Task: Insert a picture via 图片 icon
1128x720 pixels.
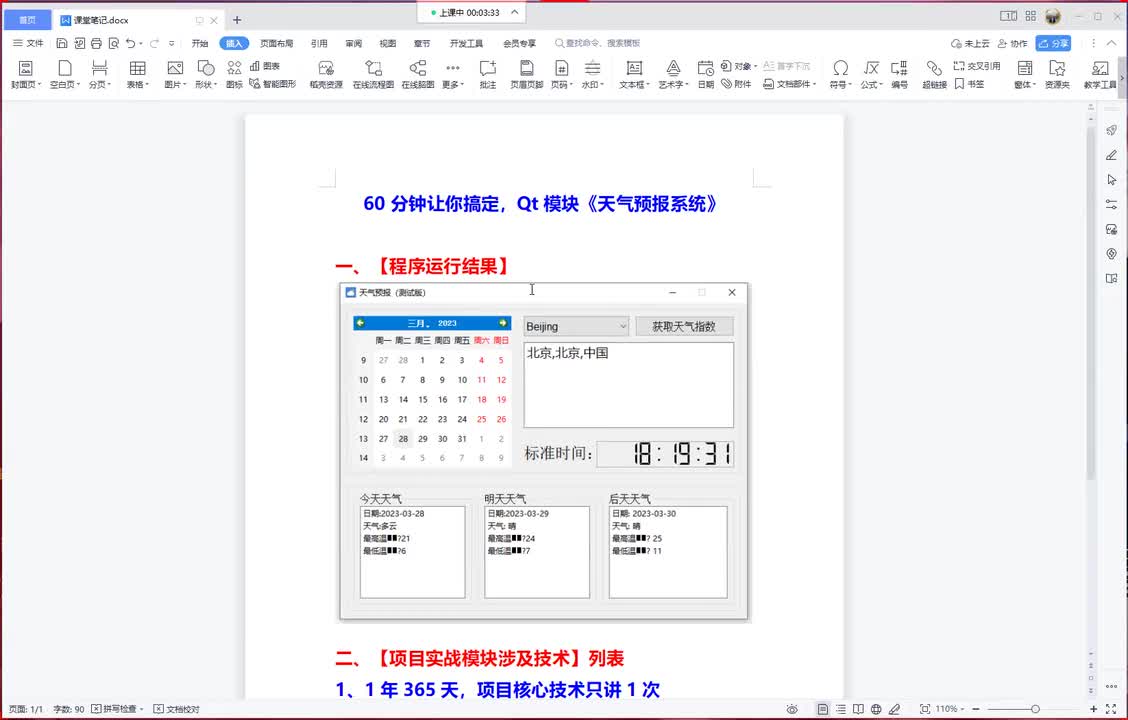Action: (174, 68)
